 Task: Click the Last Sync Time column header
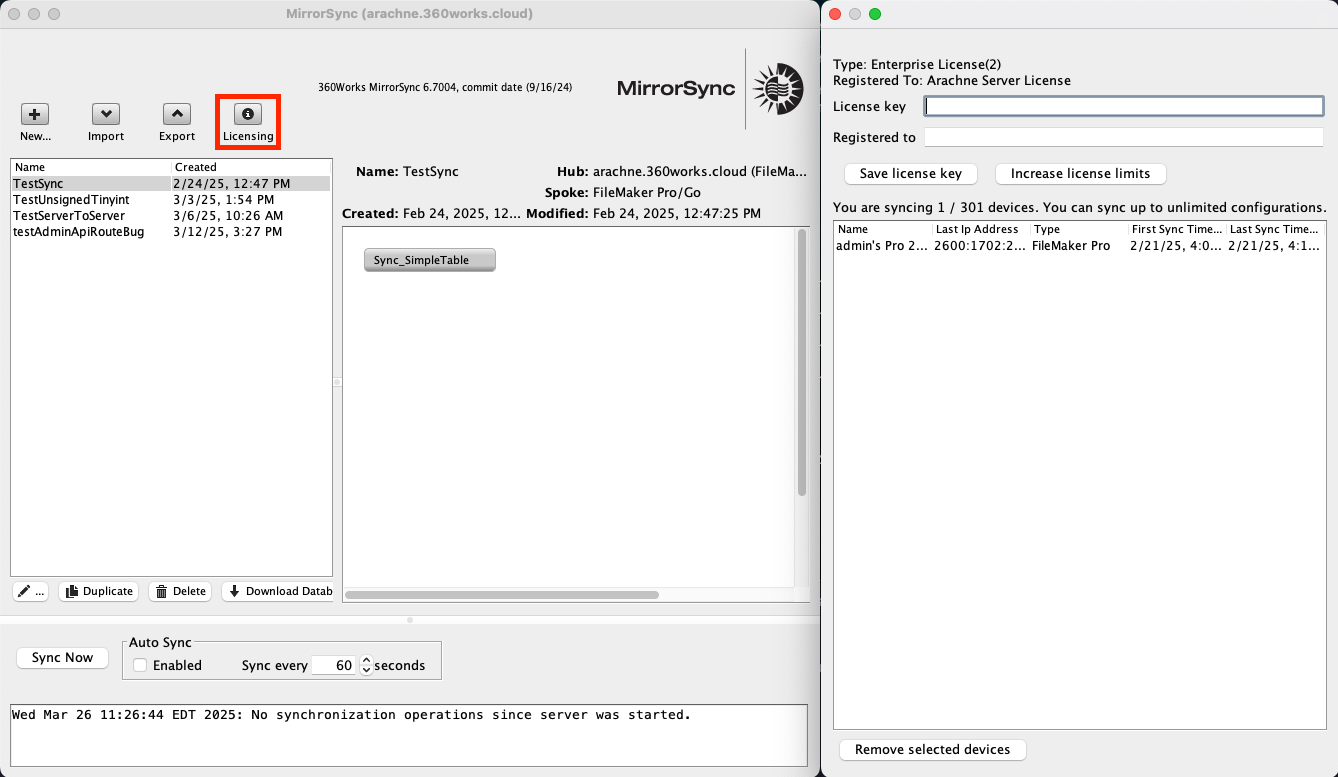[1275, 229]
